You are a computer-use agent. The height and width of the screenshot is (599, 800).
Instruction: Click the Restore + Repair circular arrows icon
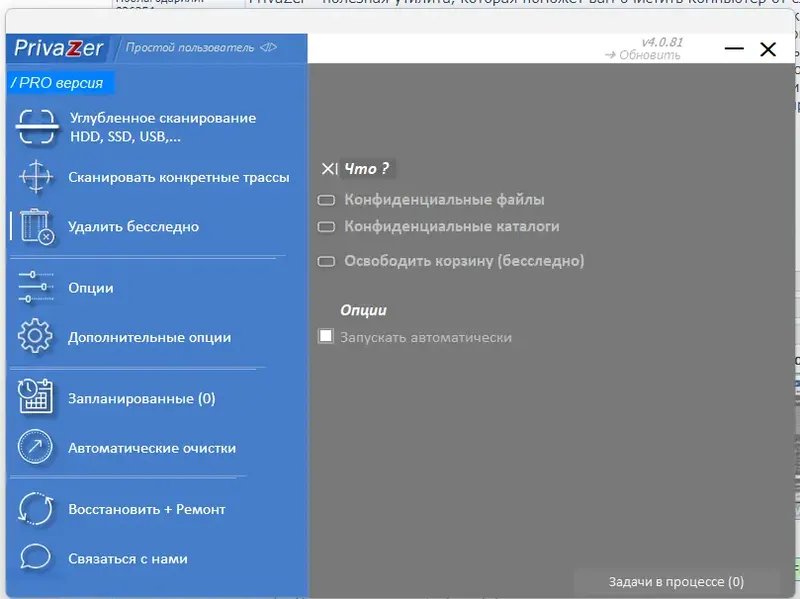(36, 509)
